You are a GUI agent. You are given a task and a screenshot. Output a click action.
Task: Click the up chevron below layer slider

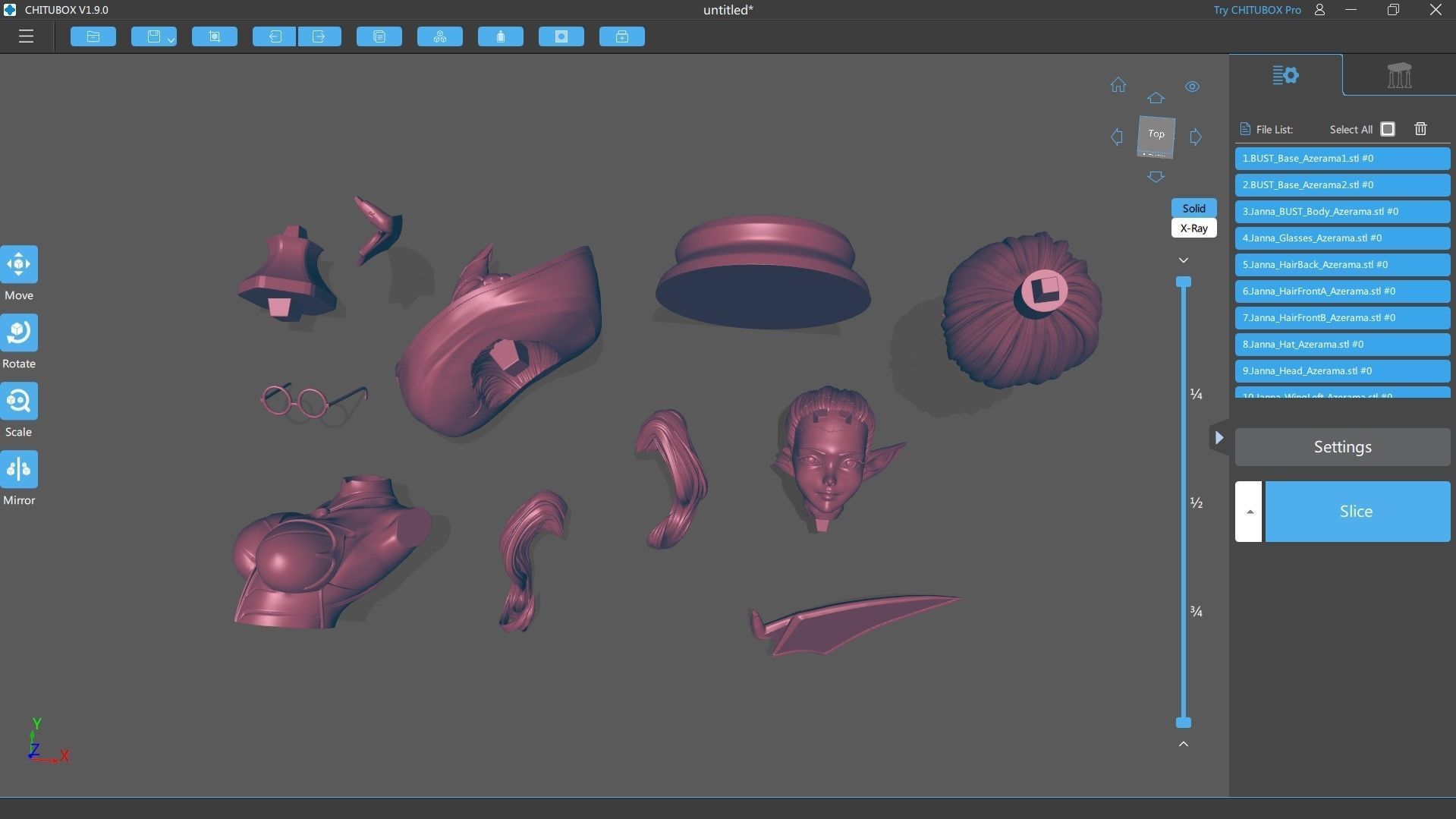click(1184, 744)
